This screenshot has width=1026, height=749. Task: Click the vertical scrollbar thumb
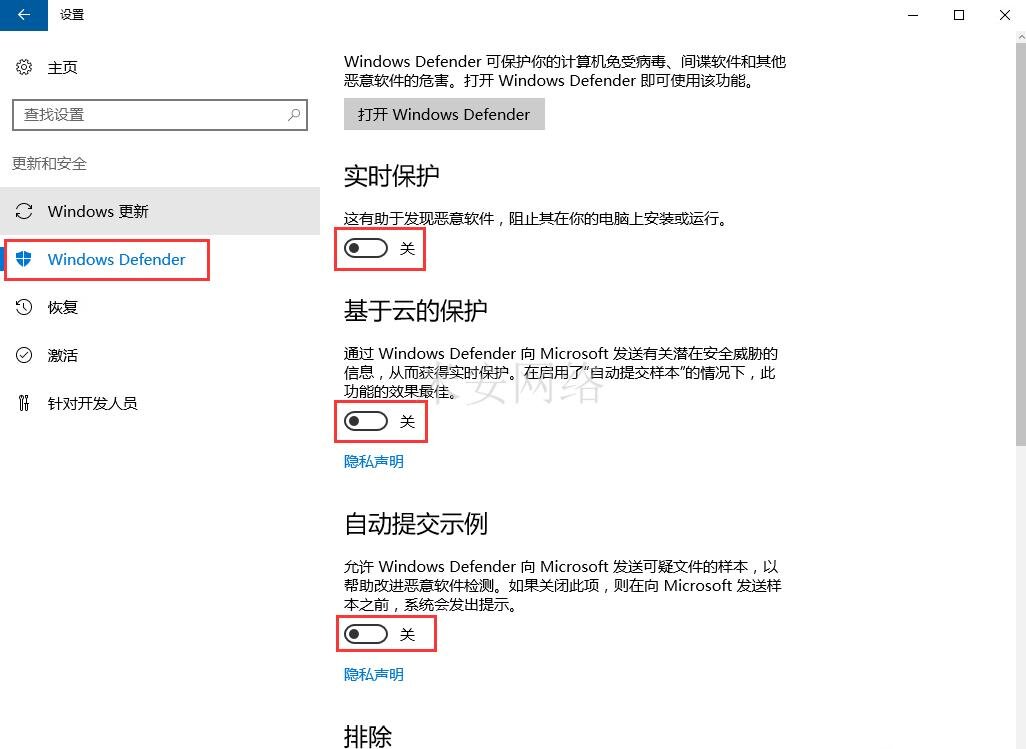click(x=1021, y=245)
